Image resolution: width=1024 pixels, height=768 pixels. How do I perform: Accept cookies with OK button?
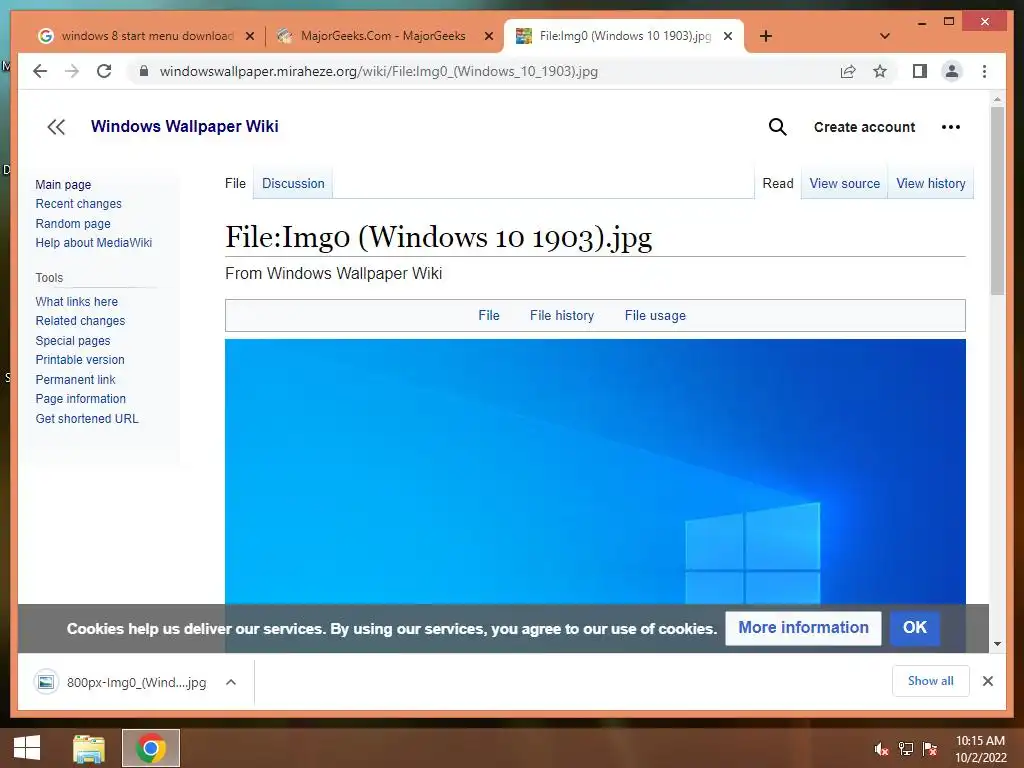[x=914, y=628]
